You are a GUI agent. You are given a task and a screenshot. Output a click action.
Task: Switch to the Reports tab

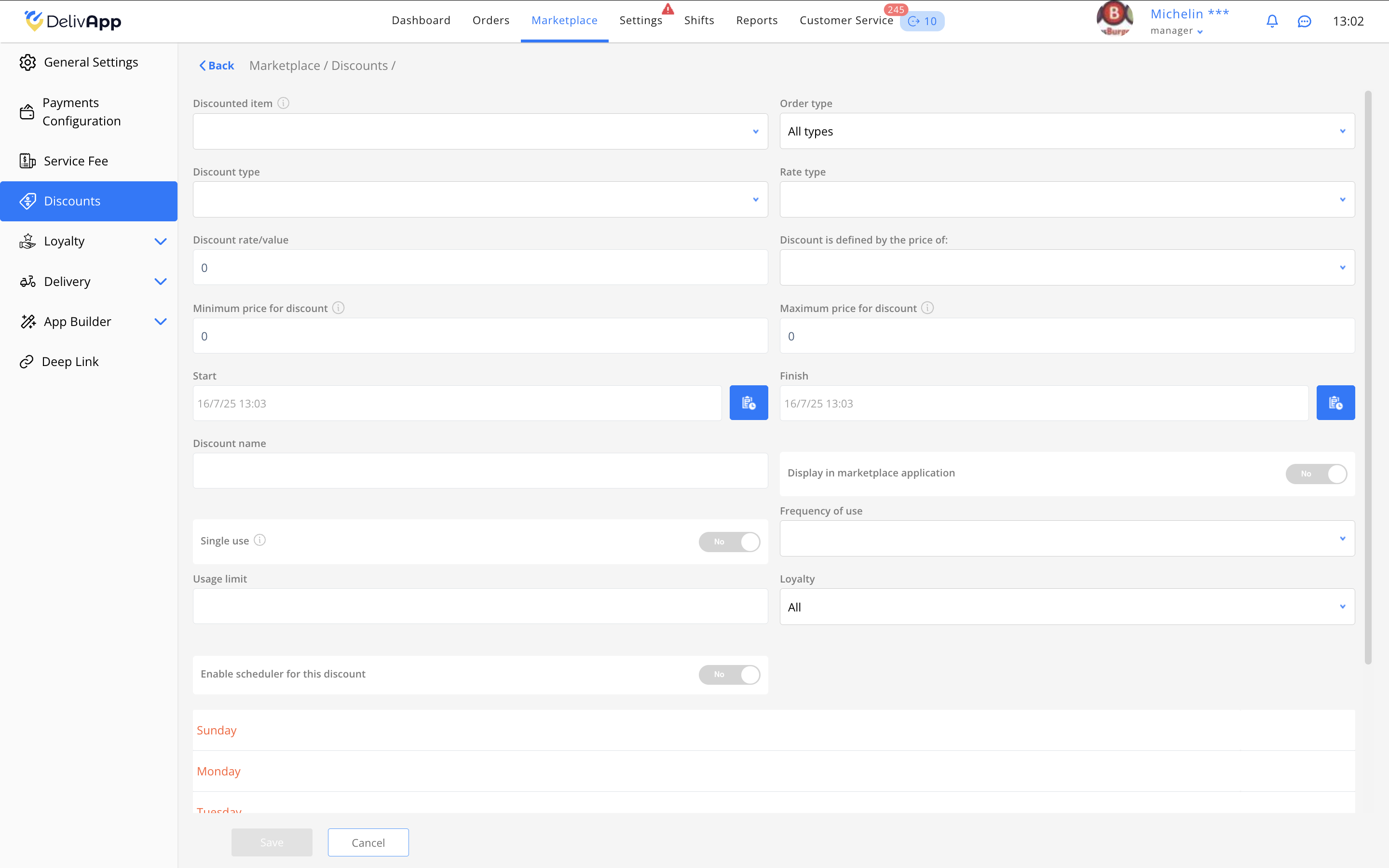(757, 21)
